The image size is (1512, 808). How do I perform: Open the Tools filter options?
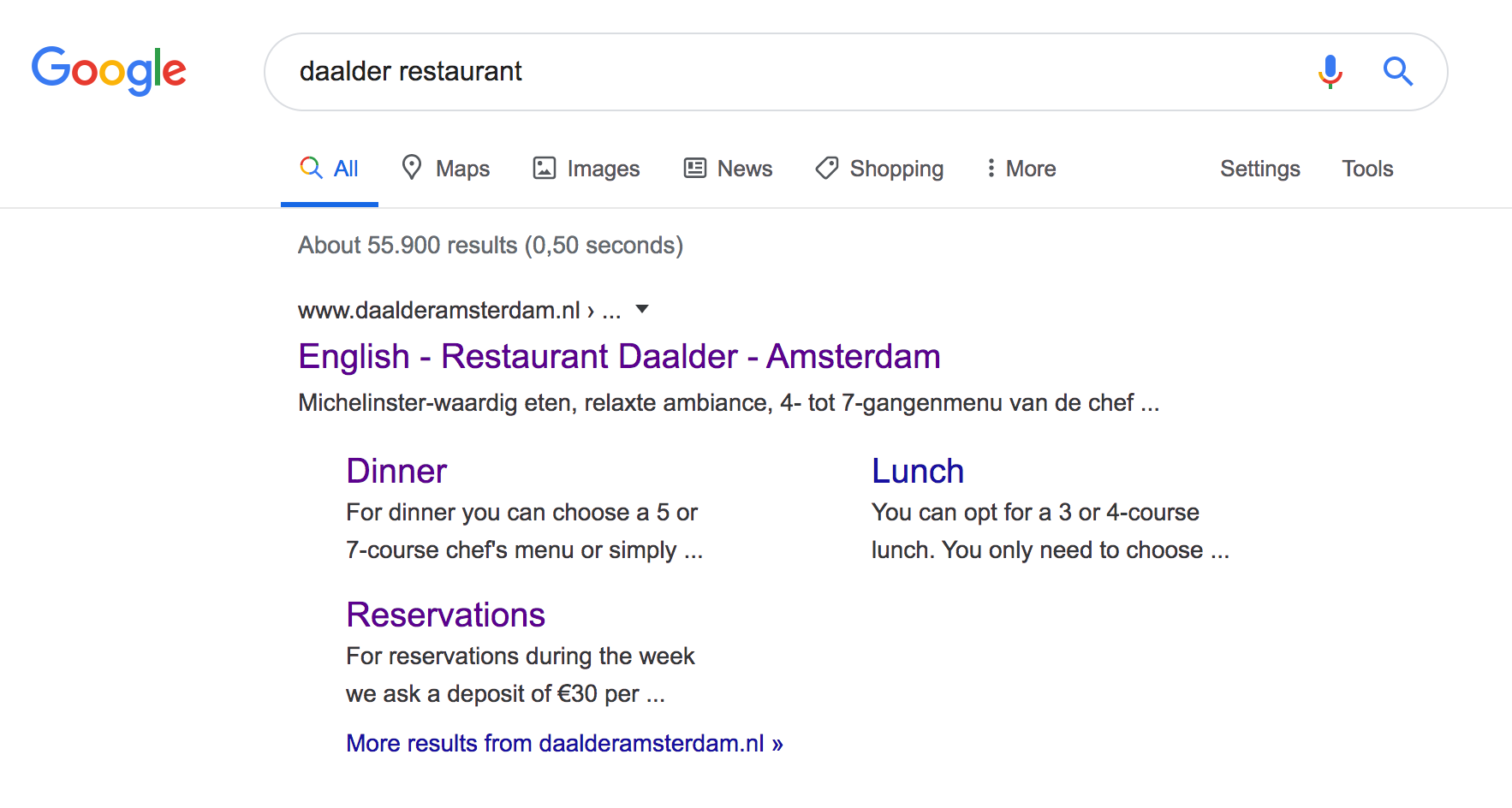pos(1367,169)
